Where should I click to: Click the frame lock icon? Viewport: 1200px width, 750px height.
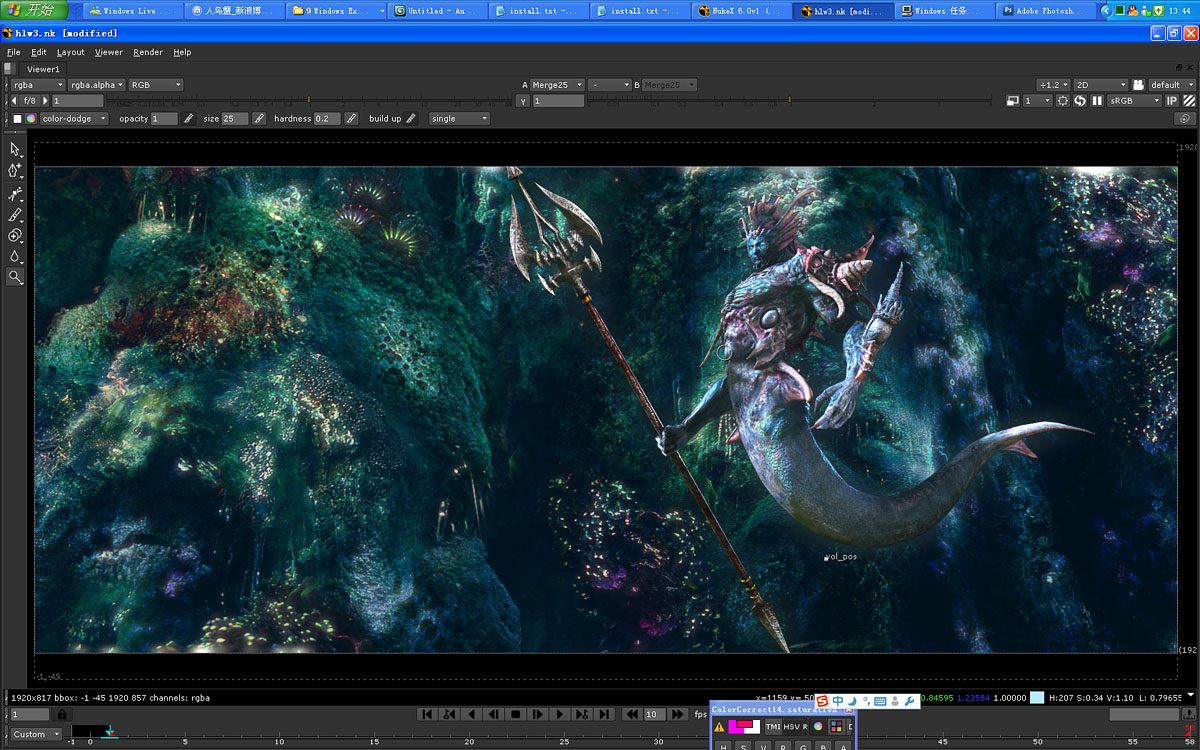(61, 714)
